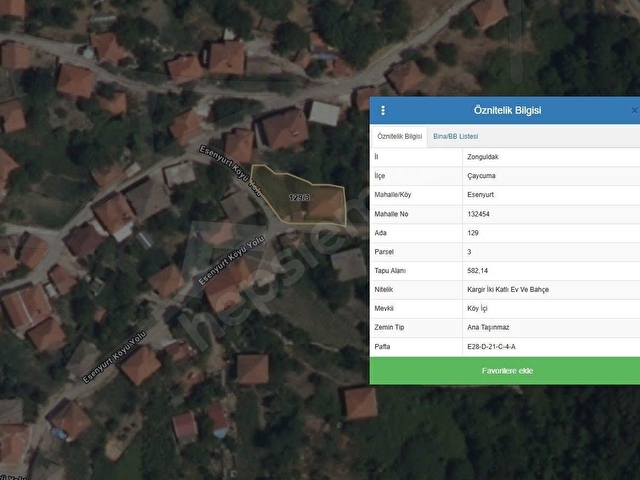Screen dimensions: 640x480
Task: Click the Pafta value E28-D-21-C-4-A
Action: (x=491, y=347)
